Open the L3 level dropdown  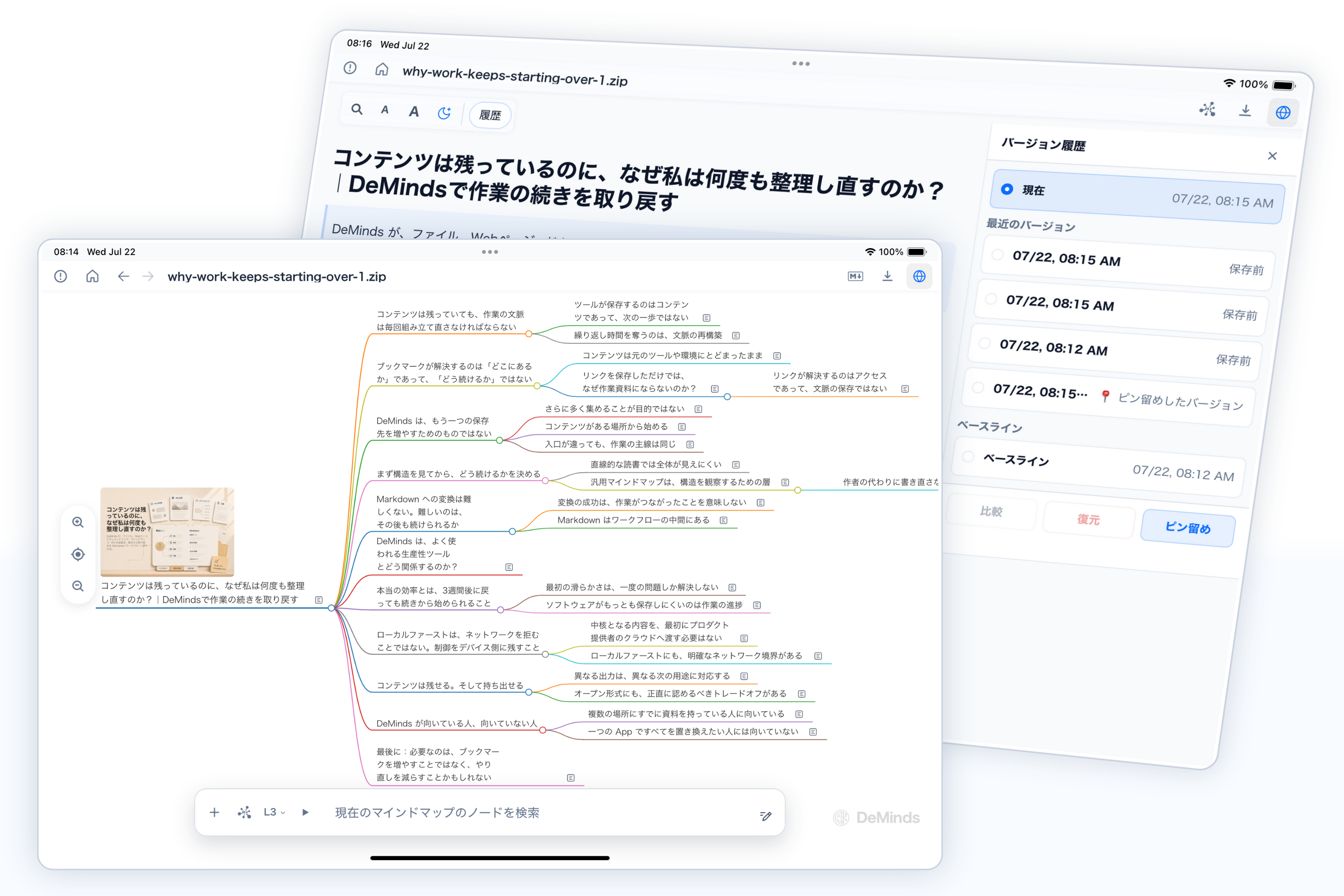(274, 812)
